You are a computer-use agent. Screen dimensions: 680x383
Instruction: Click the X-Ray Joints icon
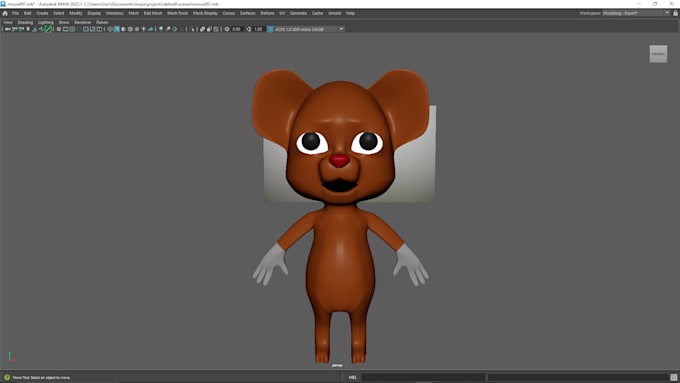pos(216,29)
